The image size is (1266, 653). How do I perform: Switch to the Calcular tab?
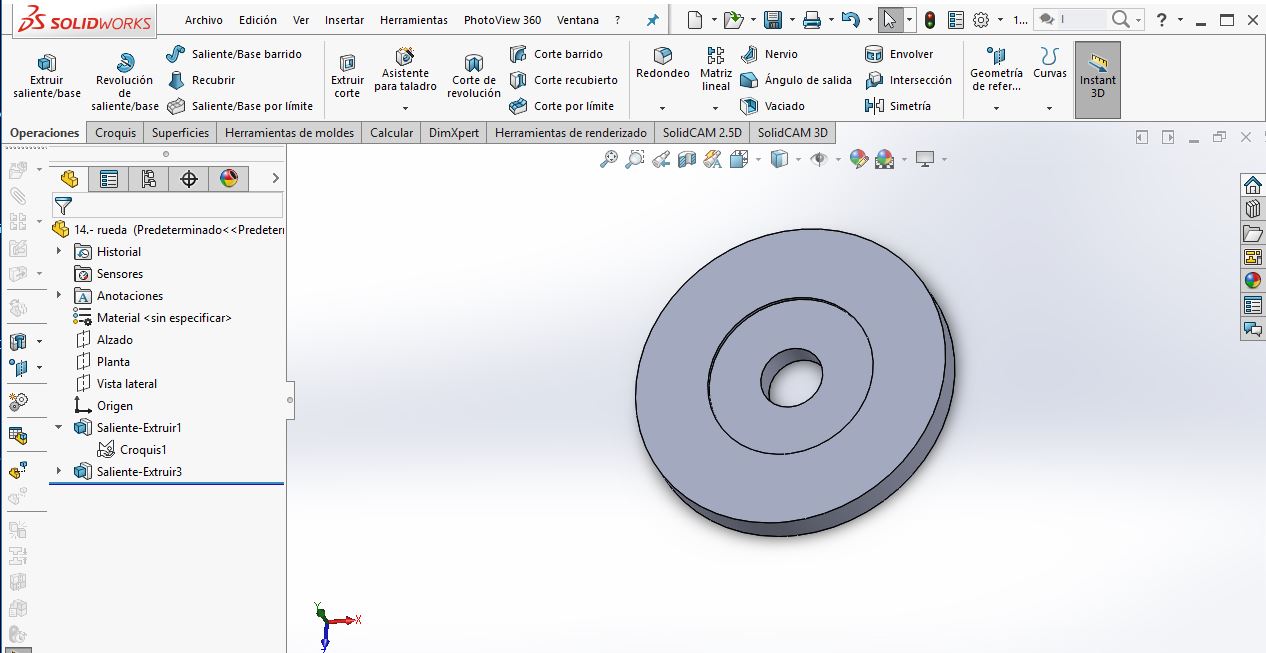pyautogui.click(x=391, y=132)
